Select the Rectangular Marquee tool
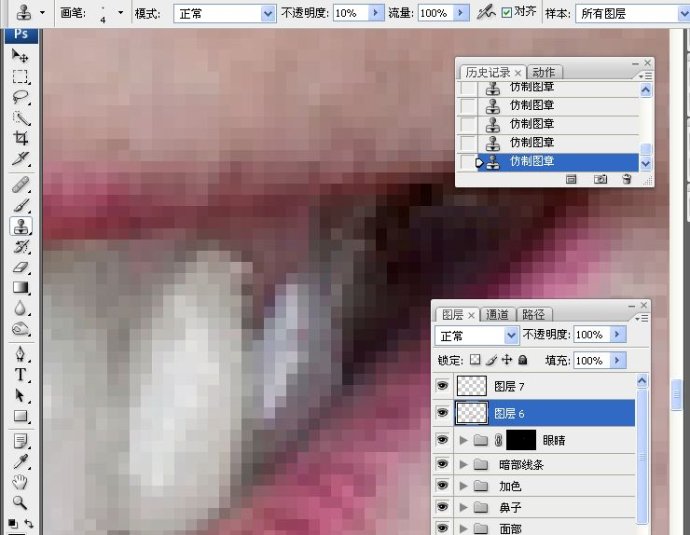Image resolution: width=690 pixels, height=535 pixels. [20, 77]
